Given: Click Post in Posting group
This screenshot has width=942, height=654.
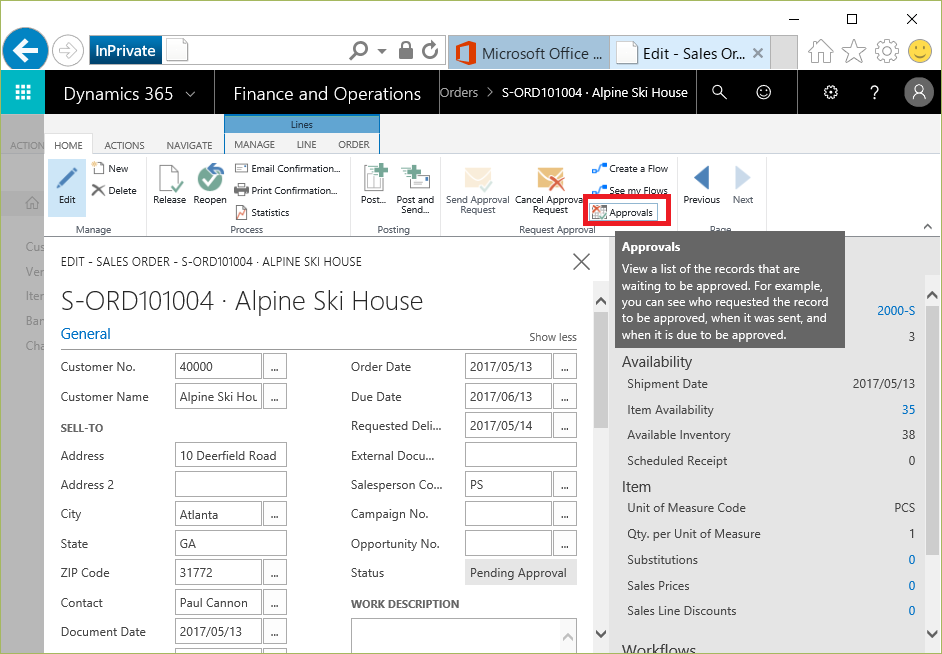Looking at the screenshot, I should (x=374, y=185).
